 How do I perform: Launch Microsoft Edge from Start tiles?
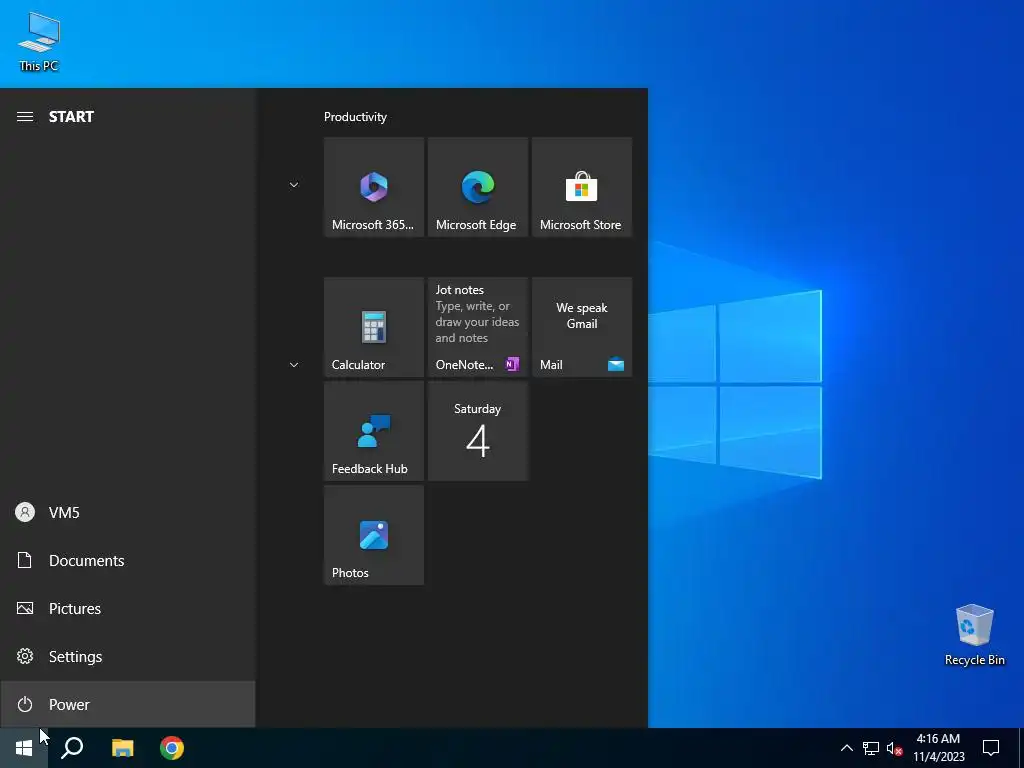click(477, 187)
